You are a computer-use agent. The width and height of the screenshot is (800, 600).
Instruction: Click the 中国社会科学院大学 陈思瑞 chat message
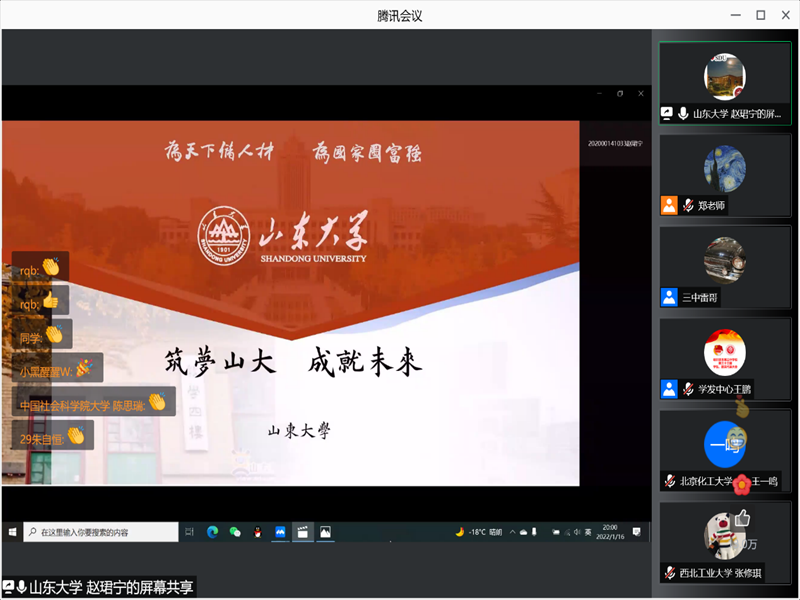pyautogui.click(x=93, y=403)
